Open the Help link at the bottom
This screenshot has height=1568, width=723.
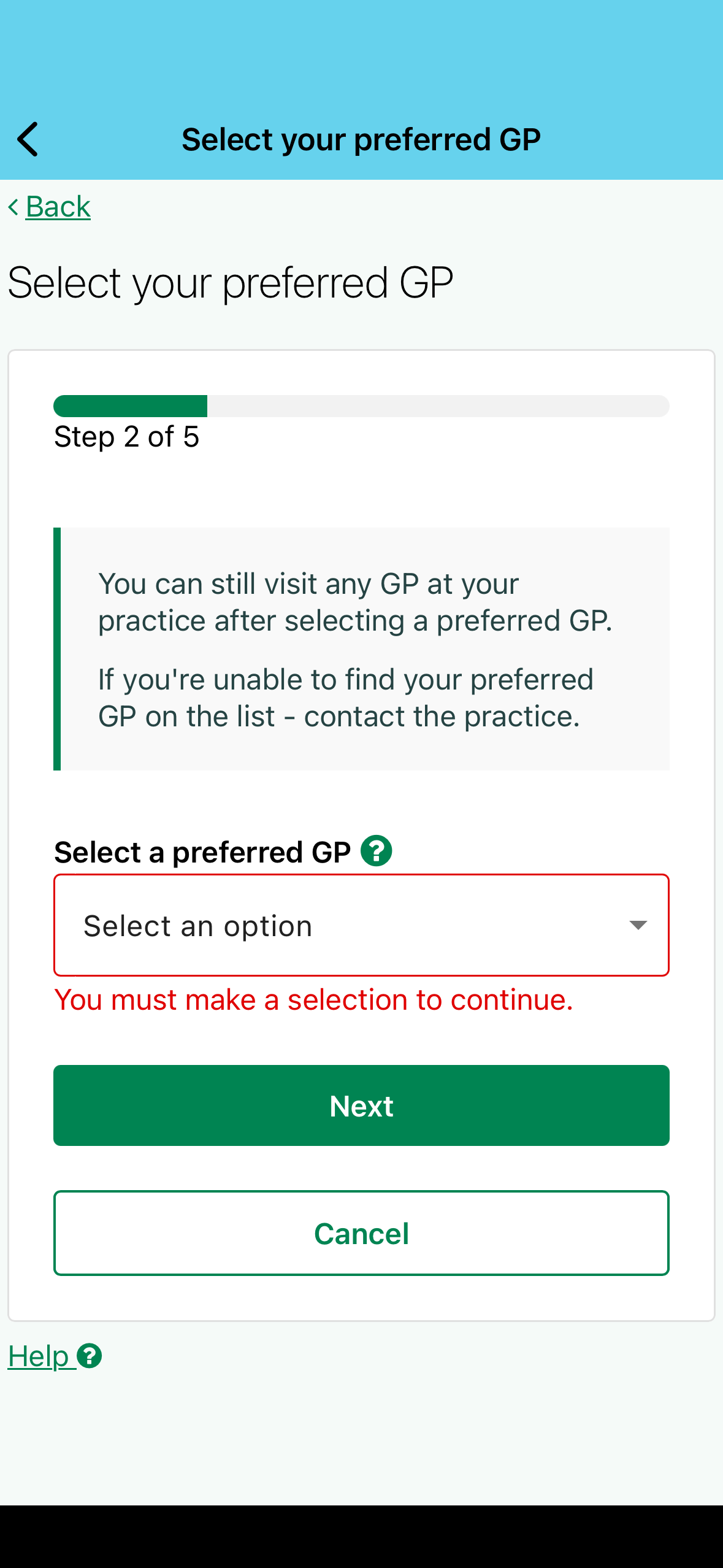39,1356
